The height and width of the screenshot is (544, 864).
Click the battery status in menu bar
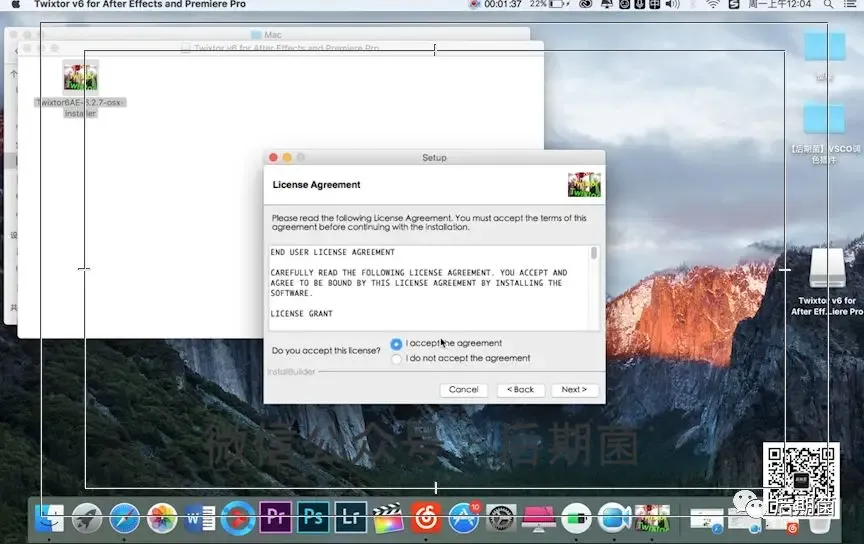point(550,4)
